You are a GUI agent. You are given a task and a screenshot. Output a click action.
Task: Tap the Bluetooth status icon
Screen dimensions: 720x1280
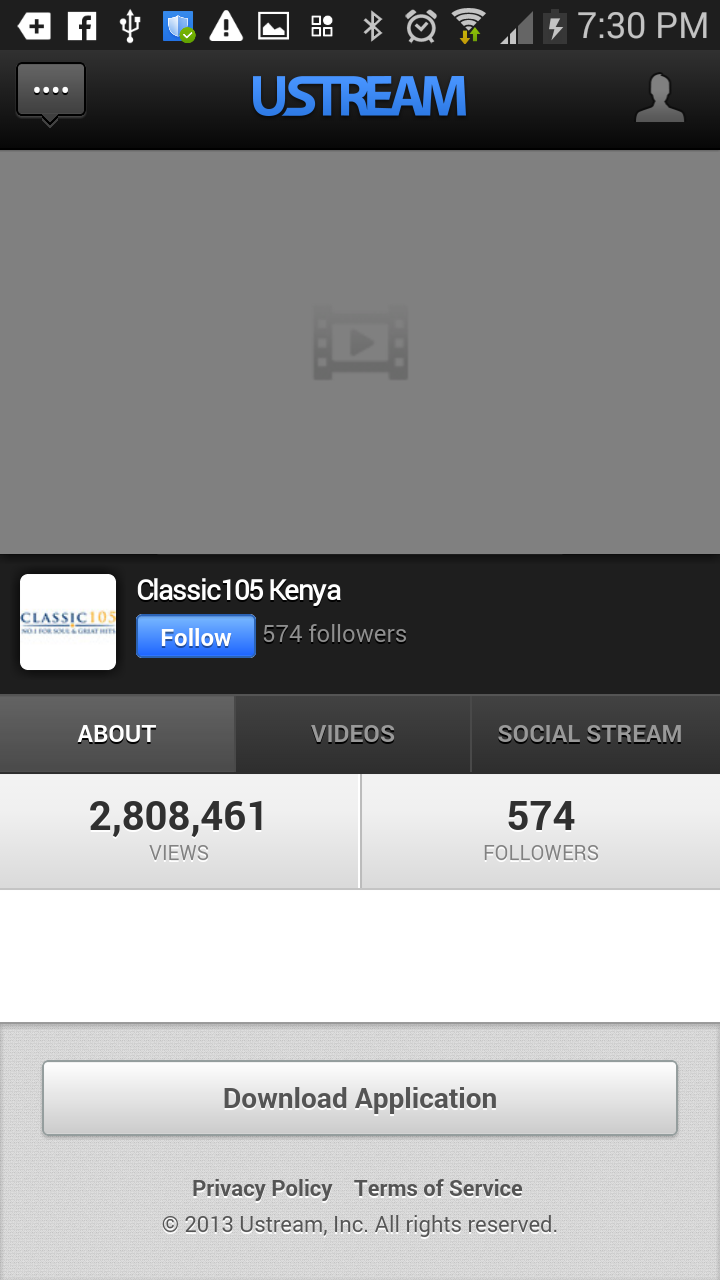tap(373, 26)
